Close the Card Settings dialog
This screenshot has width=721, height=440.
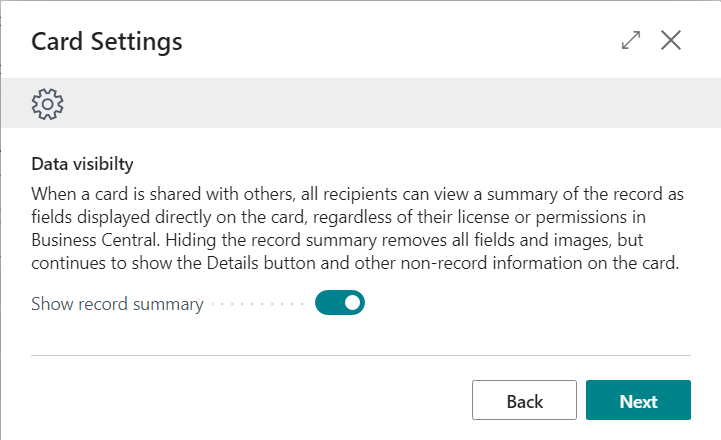click(x=671, y=40)
